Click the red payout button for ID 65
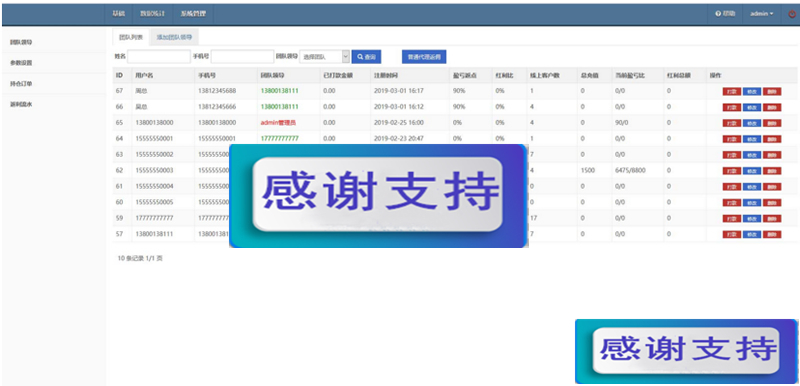This screenshot has width=800, height=386. click(732, 123)
